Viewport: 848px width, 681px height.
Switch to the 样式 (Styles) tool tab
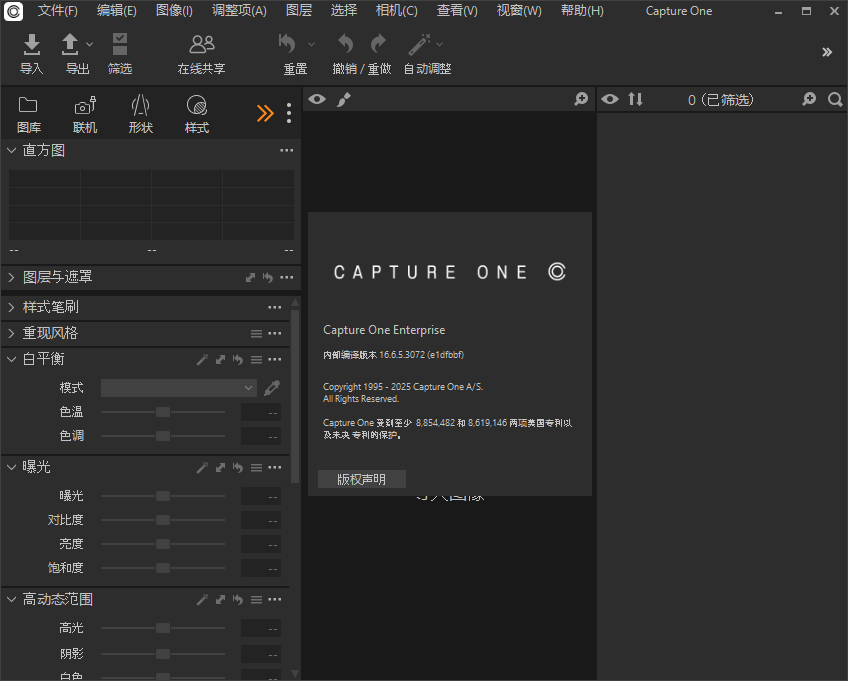196,112
